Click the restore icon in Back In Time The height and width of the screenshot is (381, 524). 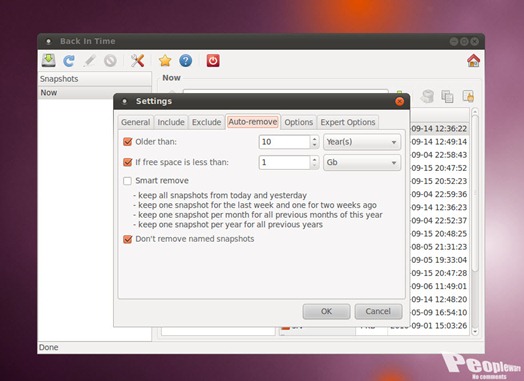(x=427, y=97)
